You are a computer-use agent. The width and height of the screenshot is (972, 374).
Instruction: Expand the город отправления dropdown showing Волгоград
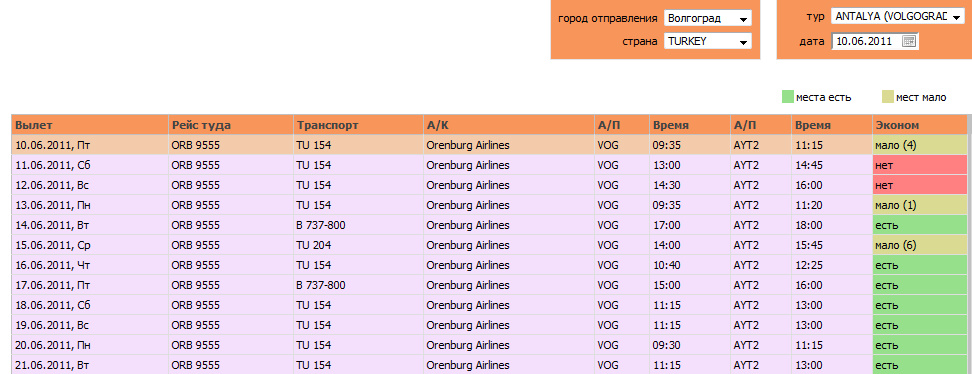(x=707, y=18)
